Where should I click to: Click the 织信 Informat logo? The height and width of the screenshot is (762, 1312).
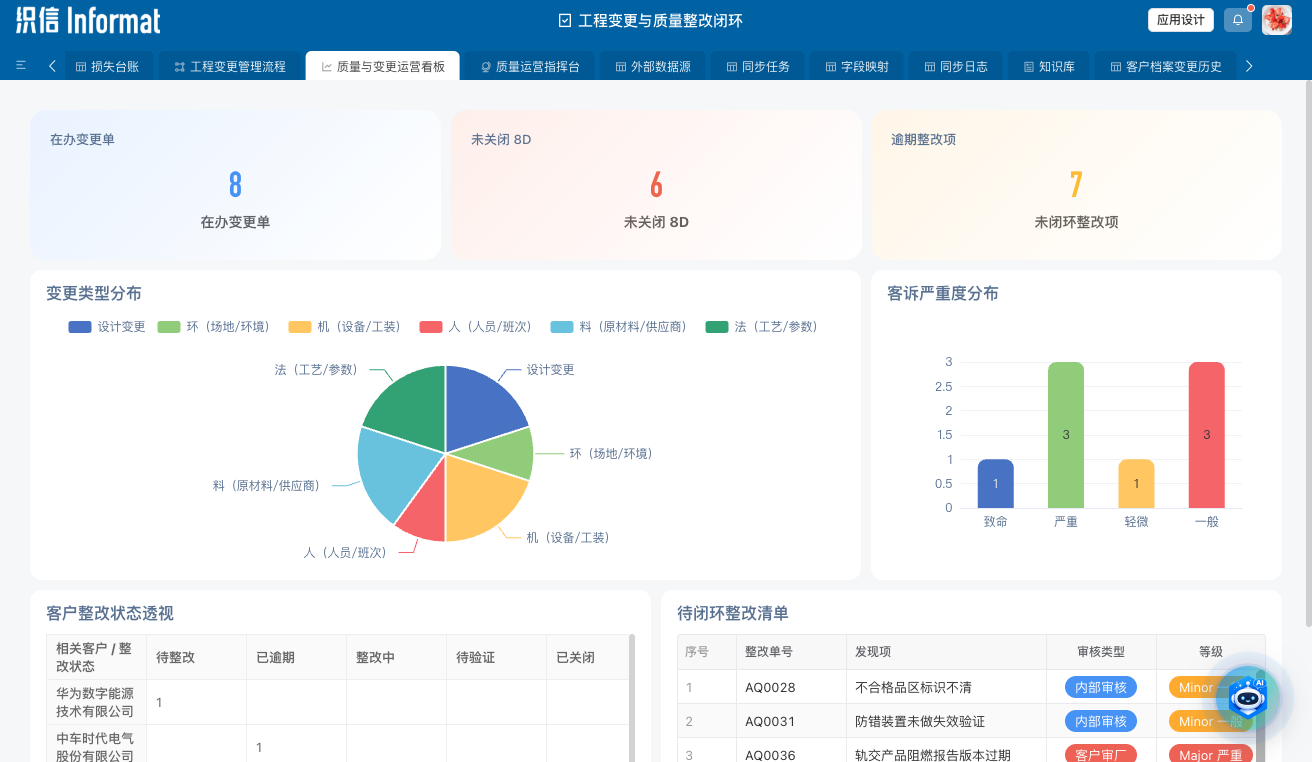point(88,20)
